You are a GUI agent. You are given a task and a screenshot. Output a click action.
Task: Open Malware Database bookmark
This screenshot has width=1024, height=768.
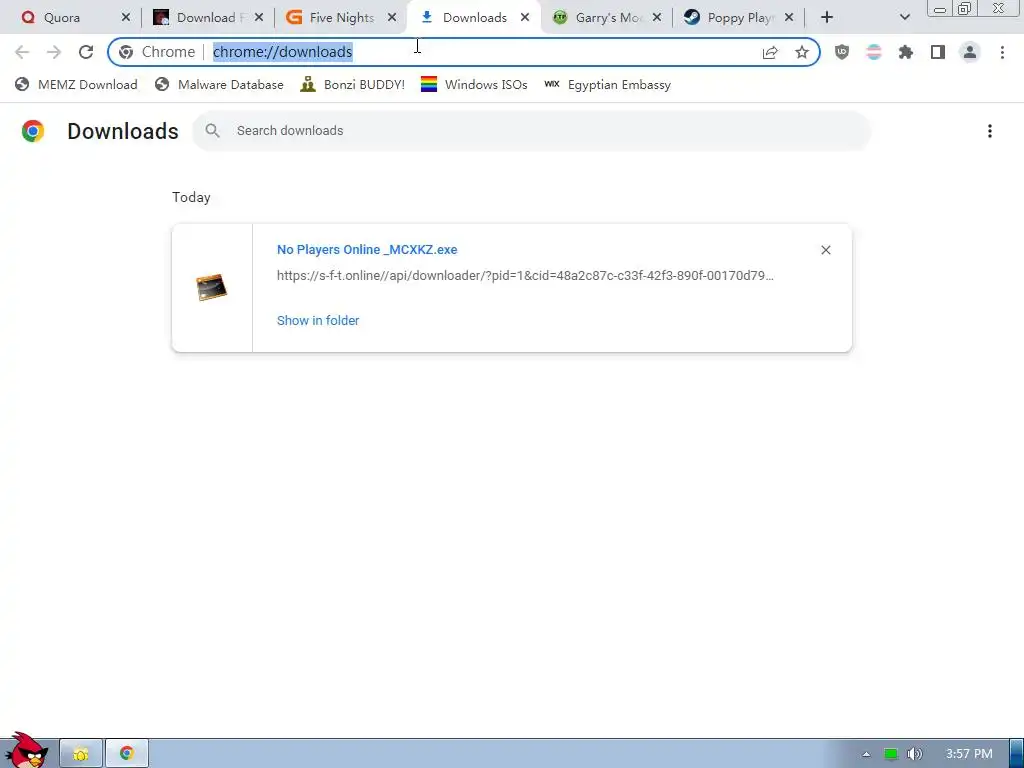coord(219,84)
